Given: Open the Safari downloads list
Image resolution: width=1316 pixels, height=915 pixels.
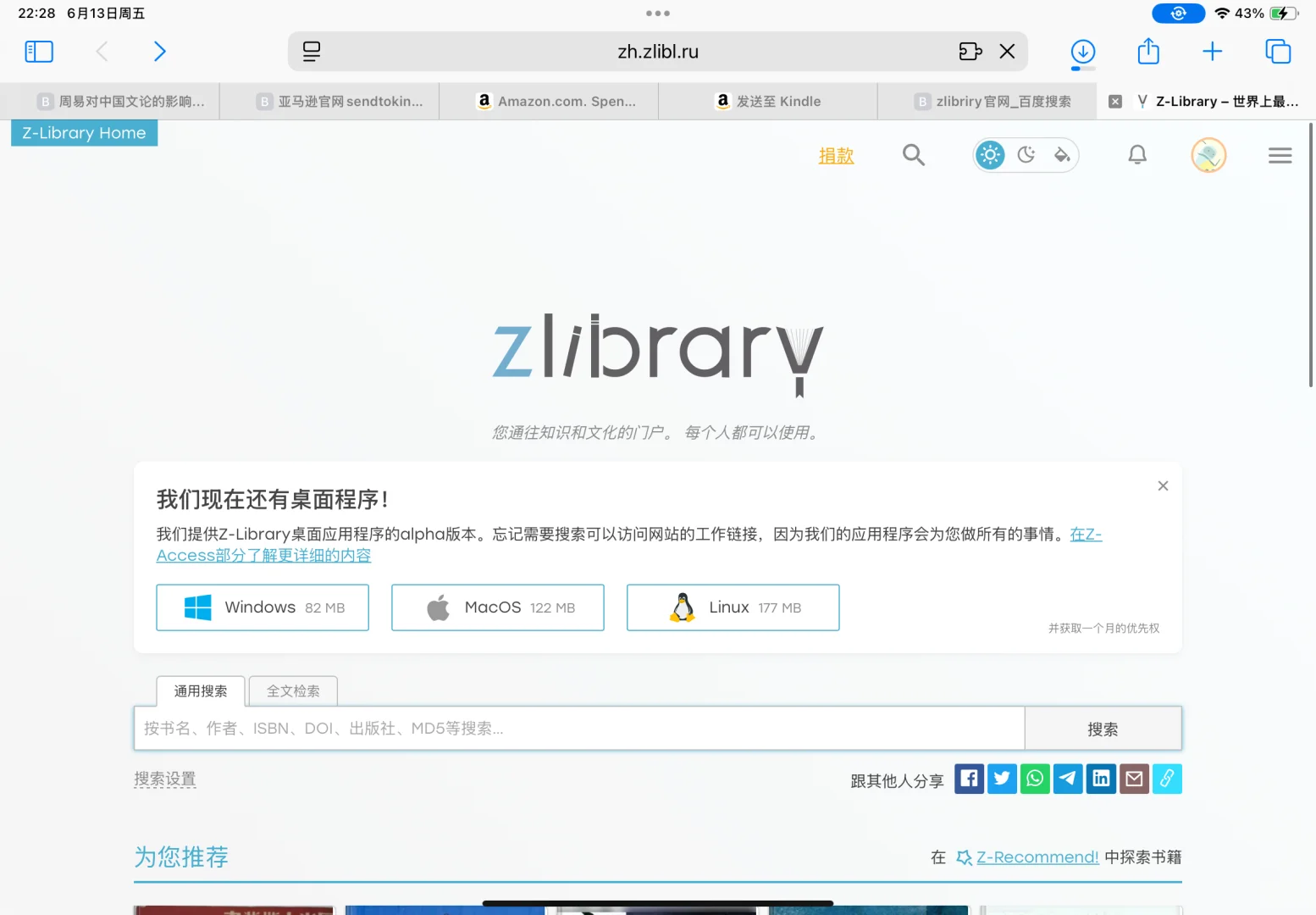Looking at the screenshot, I should 1083,52.
